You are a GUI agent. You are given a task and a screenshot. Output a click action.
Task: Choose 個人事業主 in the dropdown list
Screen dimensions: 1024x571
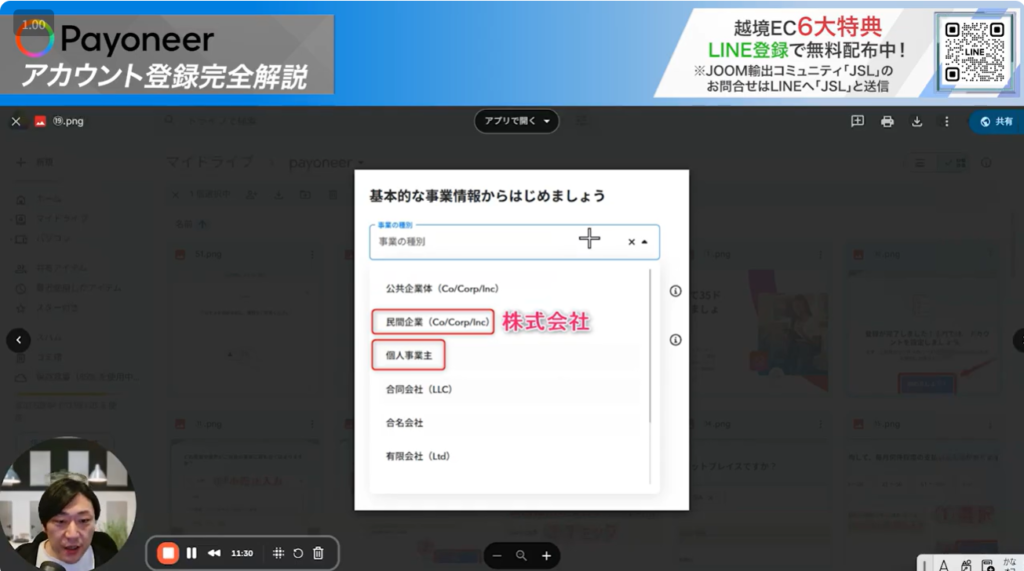click(x=408, y=355)
